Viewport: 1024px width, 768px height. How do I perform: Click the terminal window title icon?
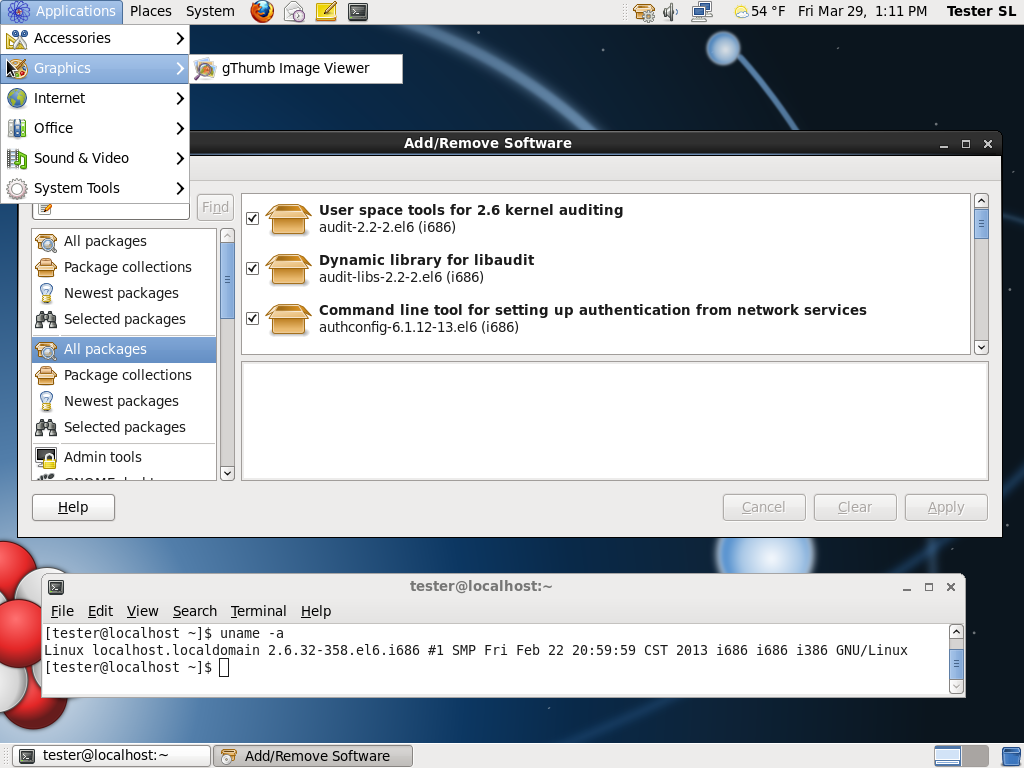pos(56,587)
